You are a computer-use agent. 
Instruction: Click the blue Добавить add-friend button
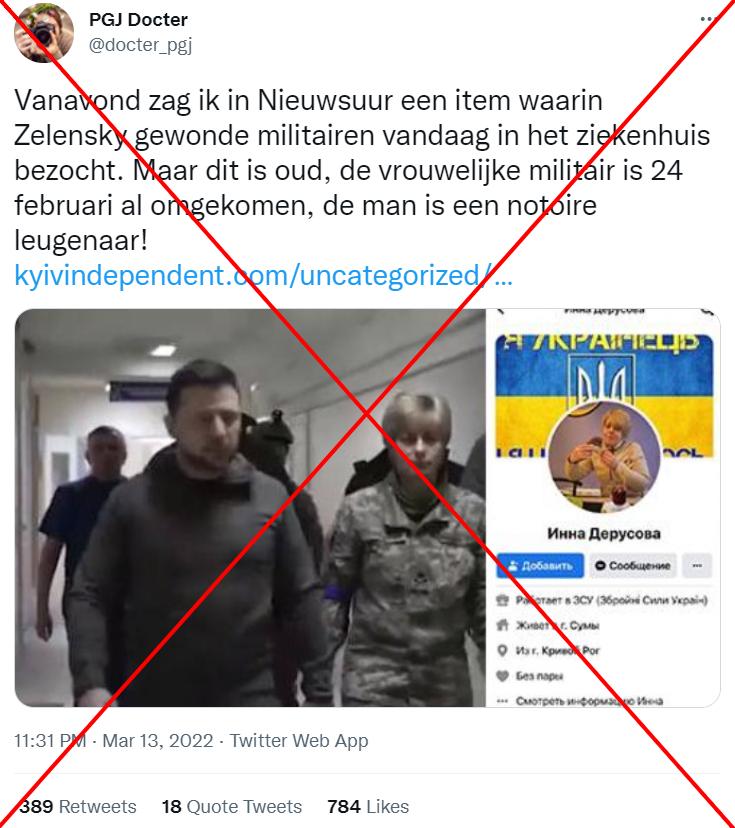click(x=540, y=566)
